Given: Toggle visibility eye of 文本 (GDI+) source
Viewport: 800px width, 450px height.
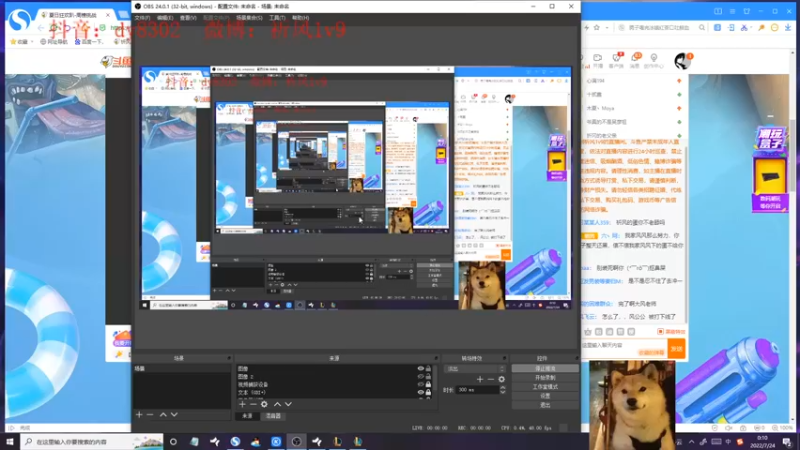Looking at the screenshot, I should tap(420, 392).
